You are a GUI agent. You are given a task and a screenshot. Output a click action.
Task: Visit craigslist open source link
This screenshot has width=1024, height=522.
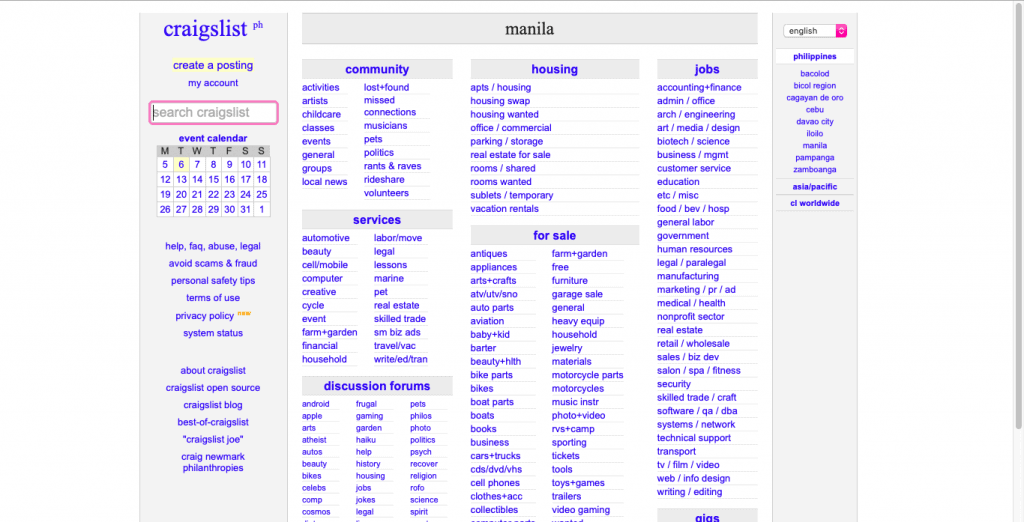pyautogui.click(x=213, y=387)
